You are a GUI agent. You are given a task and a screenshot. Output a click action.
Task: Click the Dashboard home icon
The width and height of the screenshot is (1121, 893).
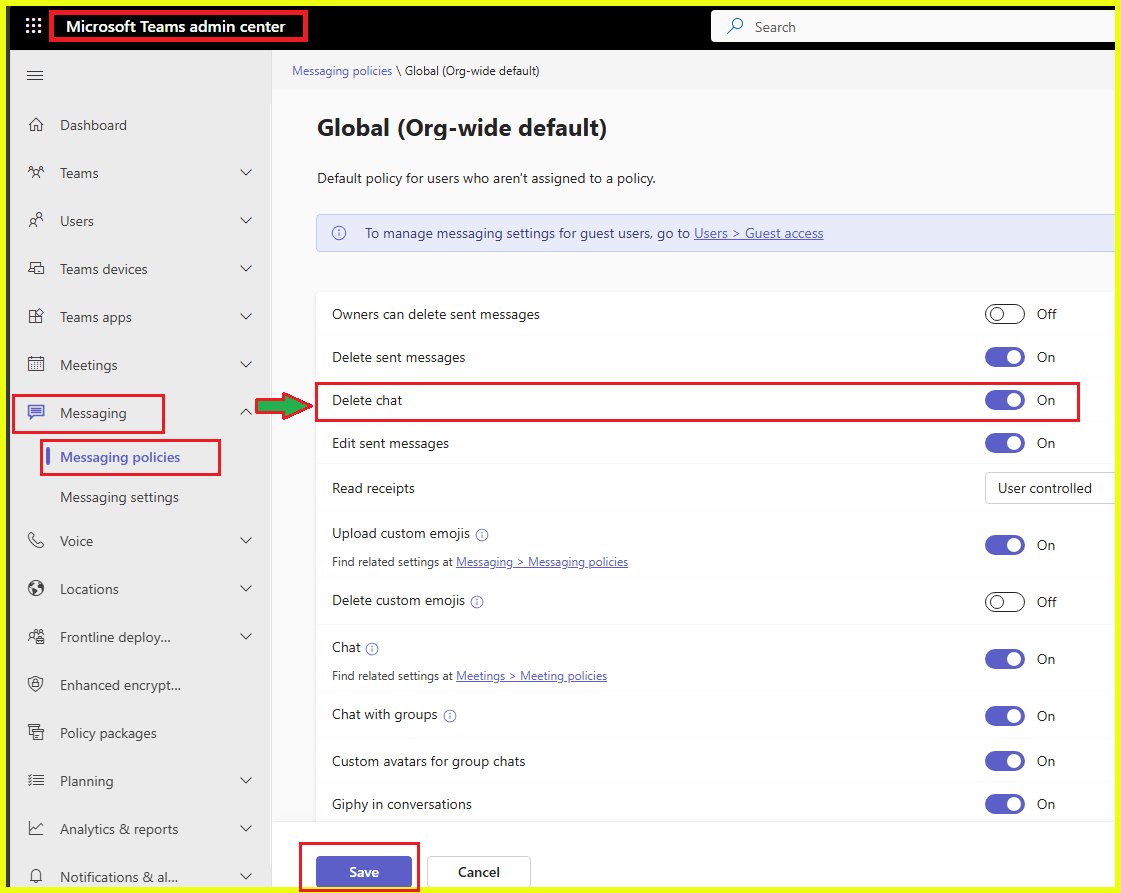36,124
